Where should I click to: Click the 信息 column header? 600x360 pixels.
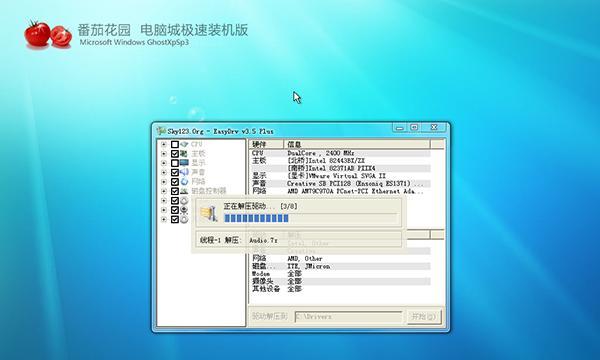click(x=357, y=144)
